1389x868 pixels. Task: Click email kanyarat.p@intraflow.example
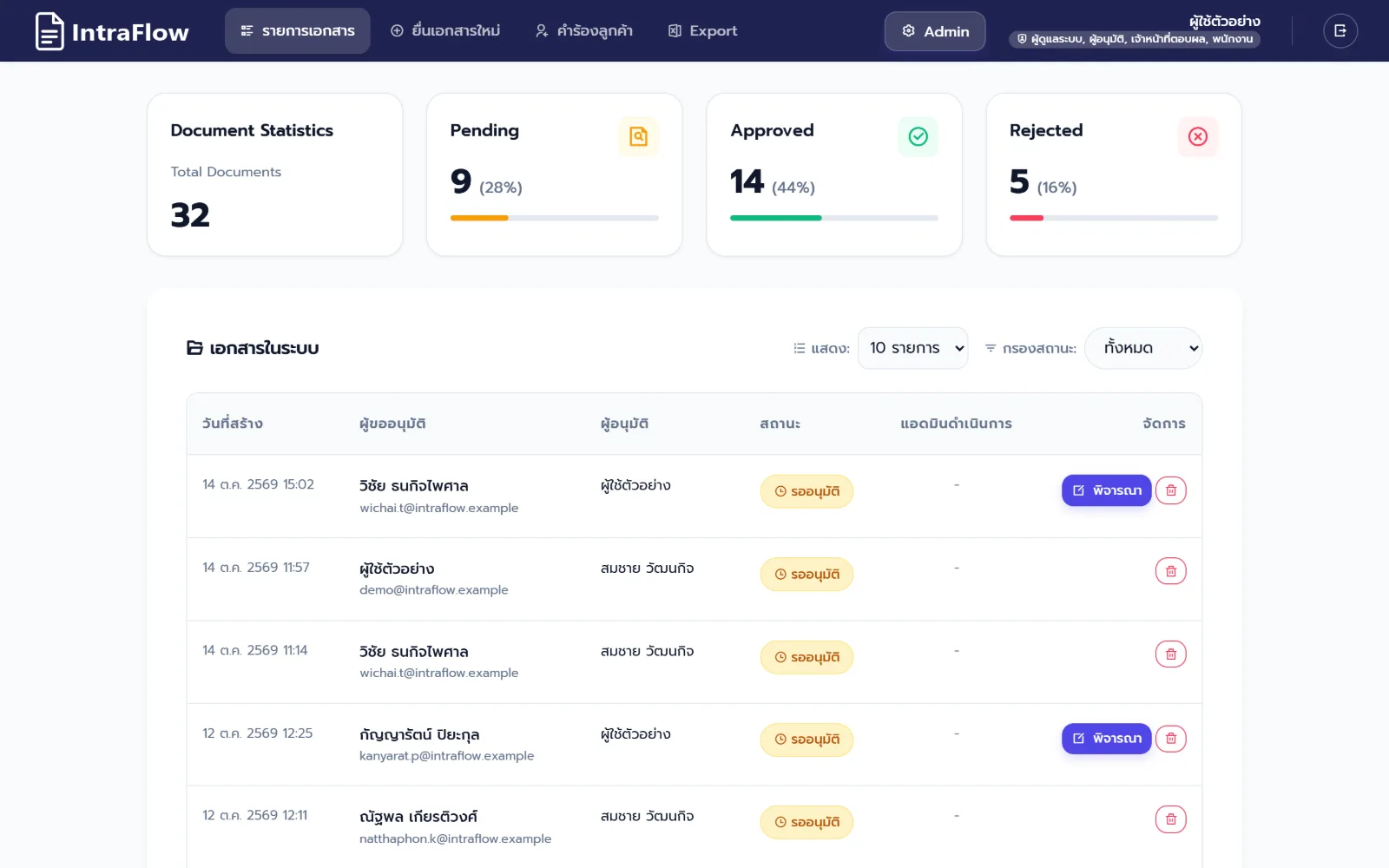tap(447, 756)
